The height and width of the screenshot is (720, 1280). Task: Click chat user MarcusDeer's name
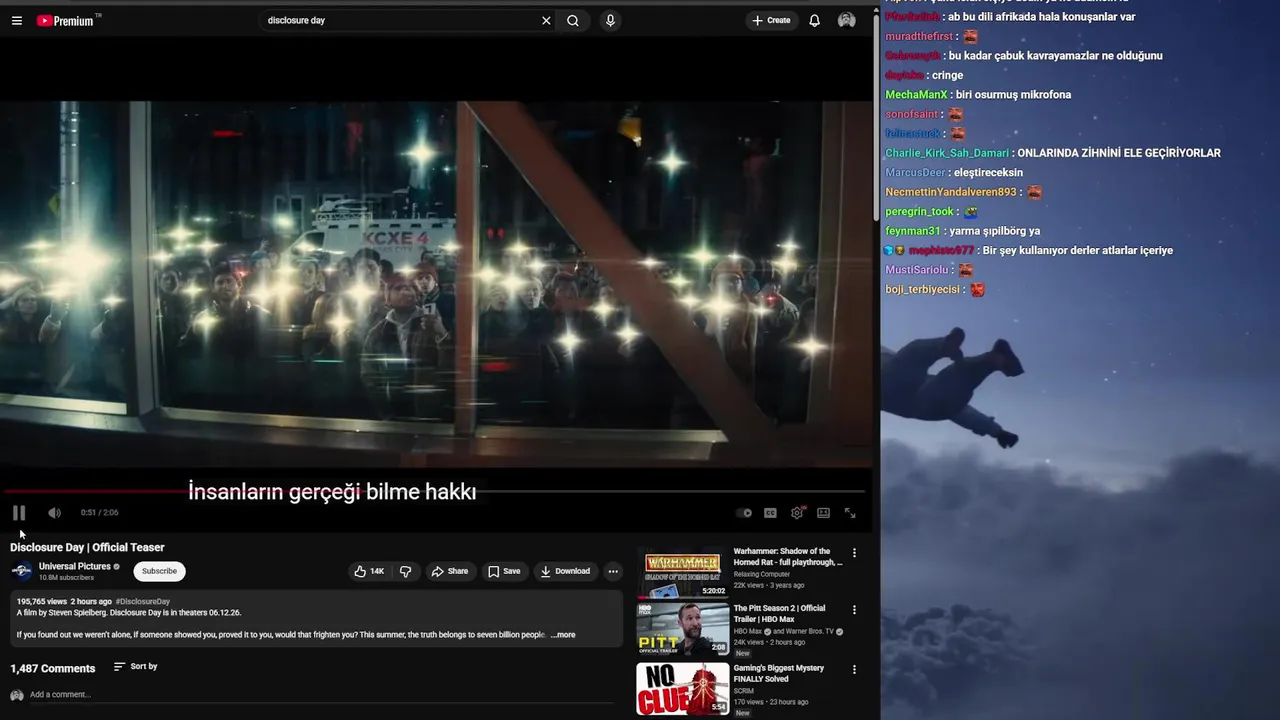coord(915,173)
